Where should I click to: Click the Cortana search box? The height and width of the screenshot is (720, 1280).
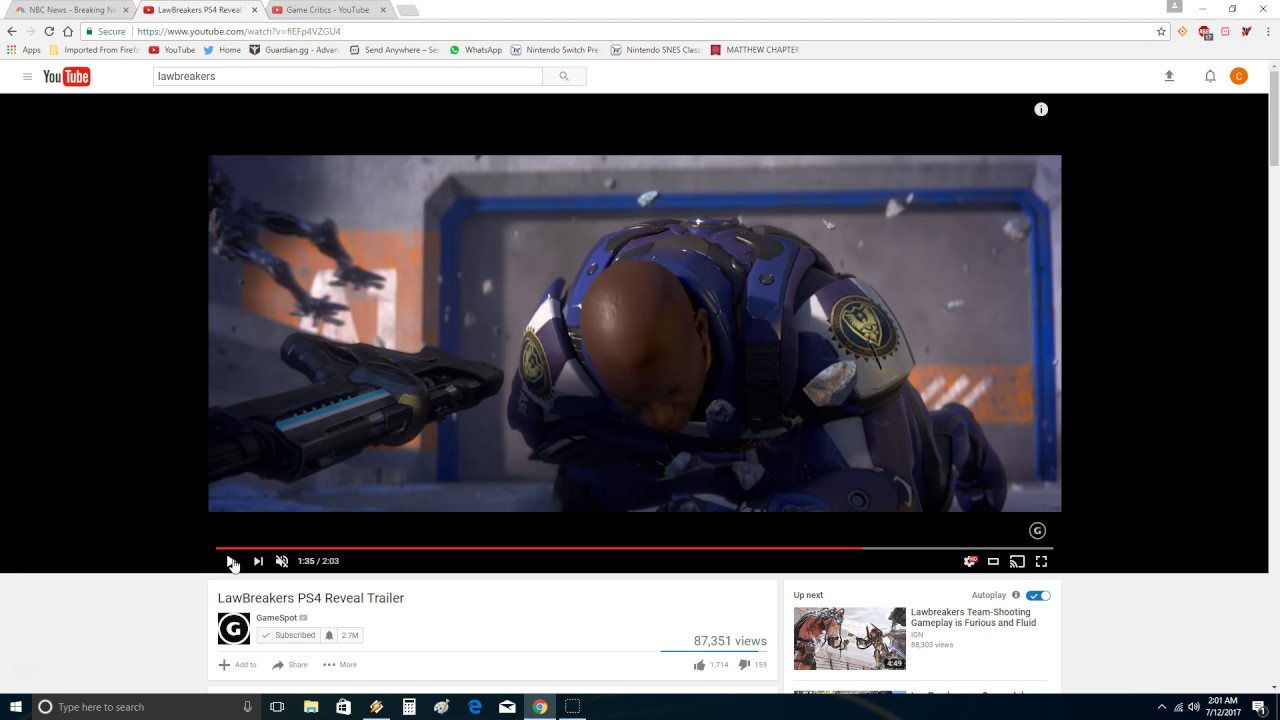(146, 707)
